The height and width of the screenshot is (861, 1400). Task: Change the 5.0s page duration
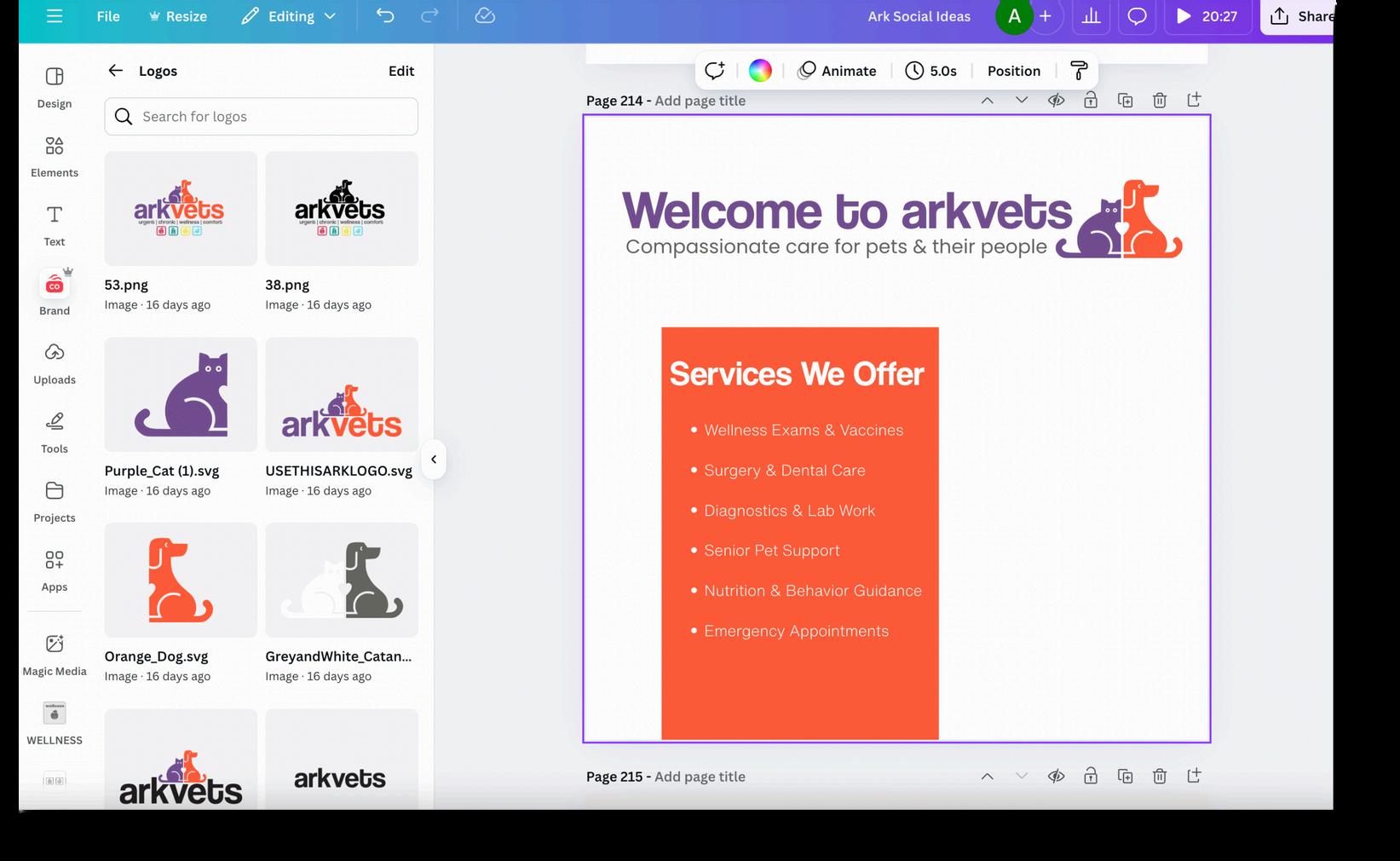tap(930, 71)
